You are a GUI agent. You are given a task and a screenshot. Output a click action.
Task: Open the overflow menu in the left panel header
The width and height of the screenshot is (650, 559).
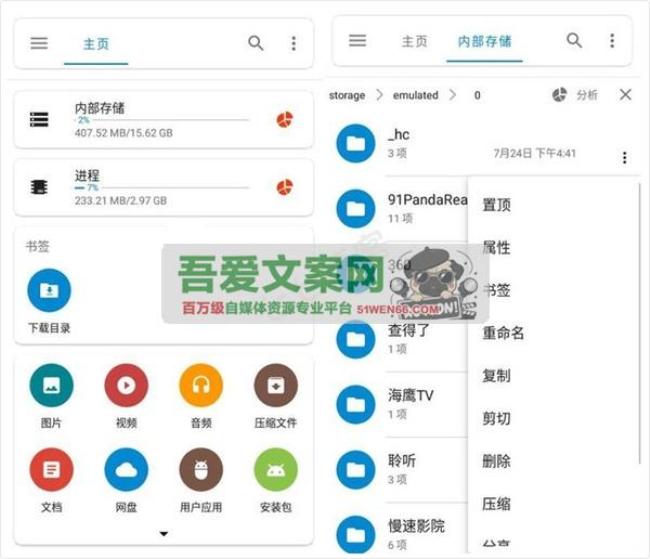click(293, 43)
